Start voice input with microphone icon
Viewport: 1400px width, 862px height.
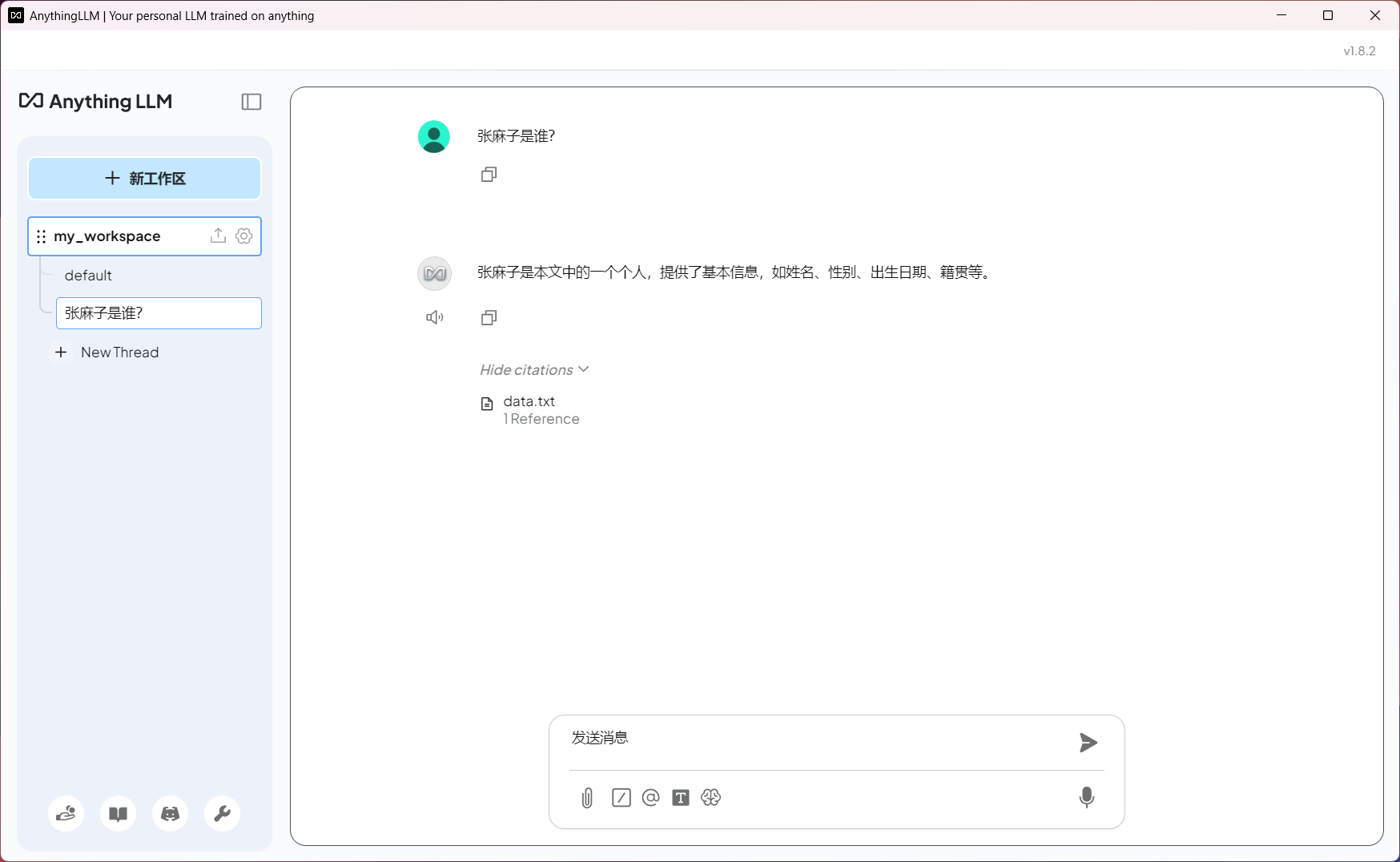pyautogui.click(x=1087, y=798)
